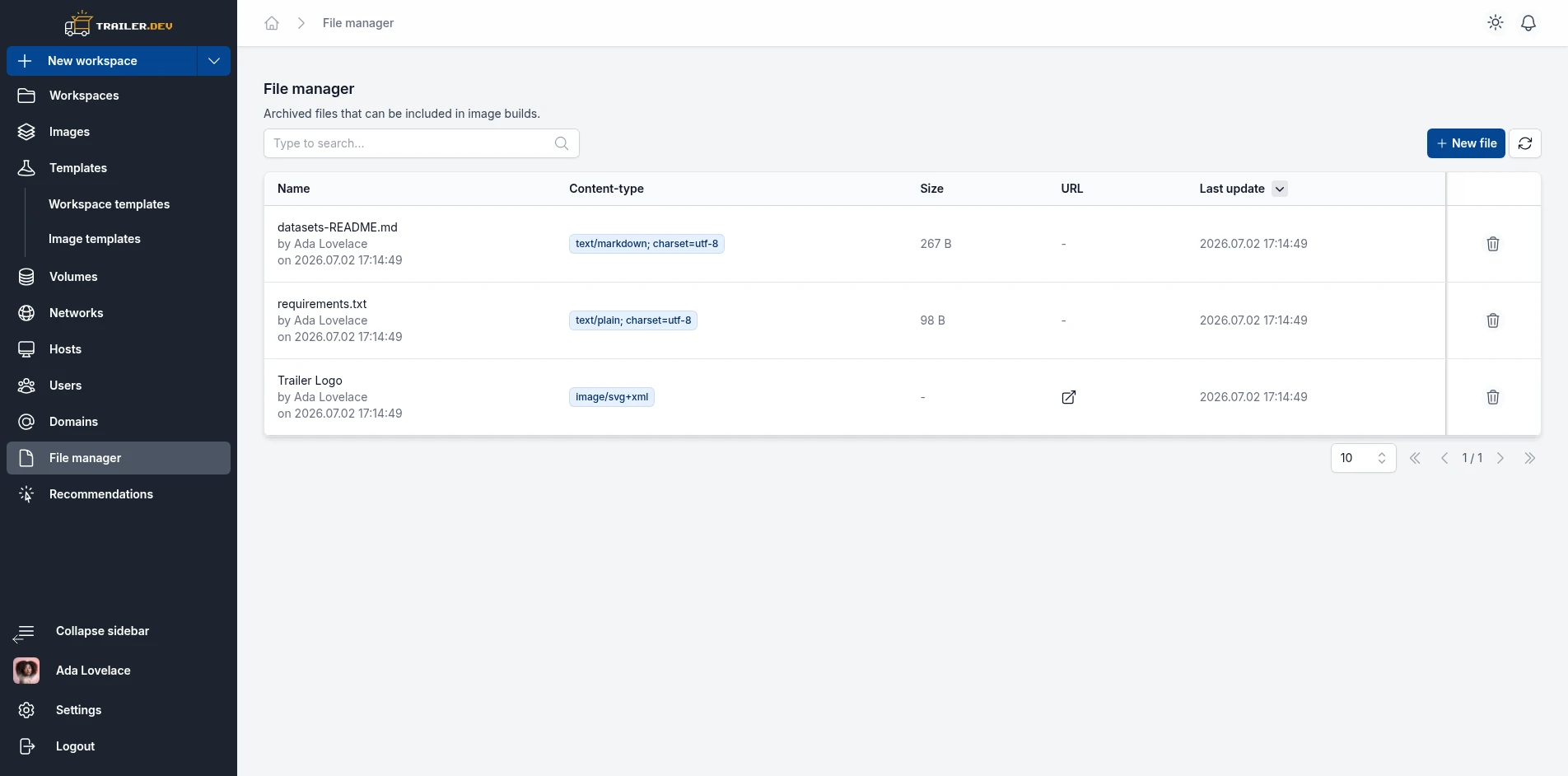Click the Name column header
Viewport: 1568px width, 776px height.
[294, 189]
